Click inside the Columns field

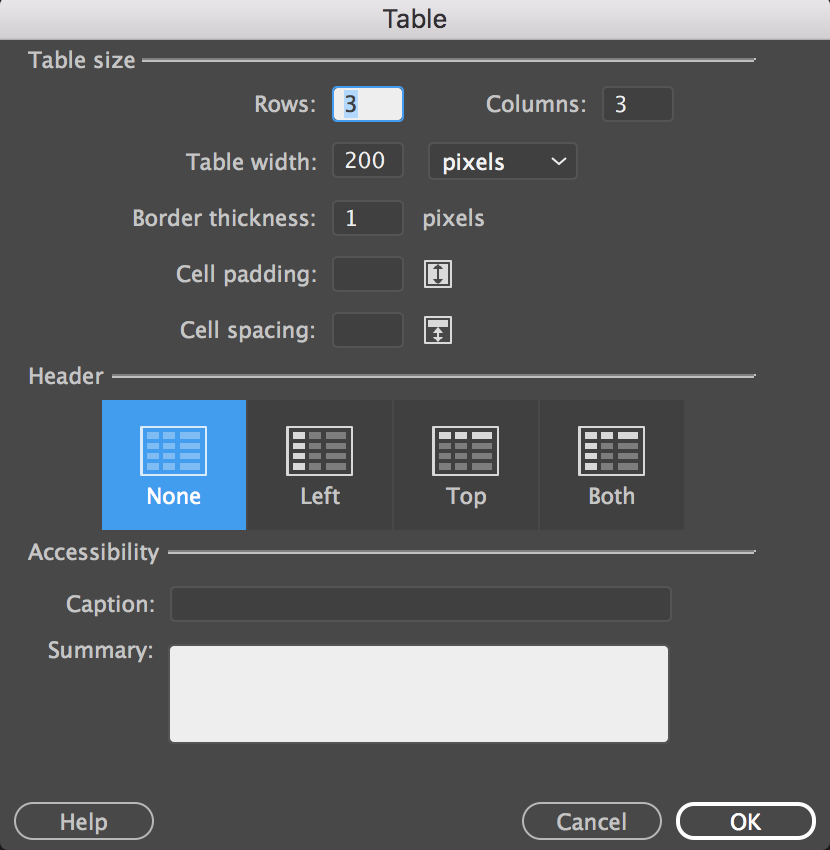click(x=637, y=103)
